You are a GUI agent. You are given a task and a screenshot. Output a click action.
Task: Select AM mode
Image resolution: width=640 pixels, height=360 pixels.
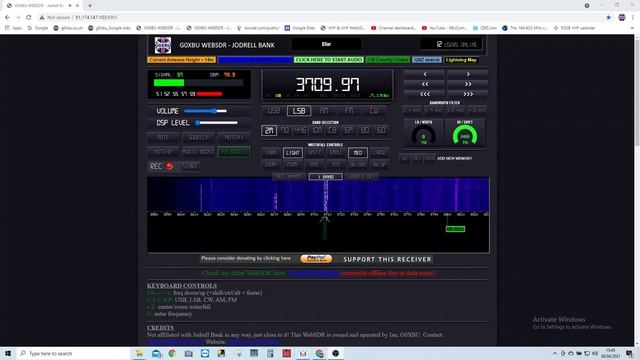pyautogui.click(x=324, y=111)
